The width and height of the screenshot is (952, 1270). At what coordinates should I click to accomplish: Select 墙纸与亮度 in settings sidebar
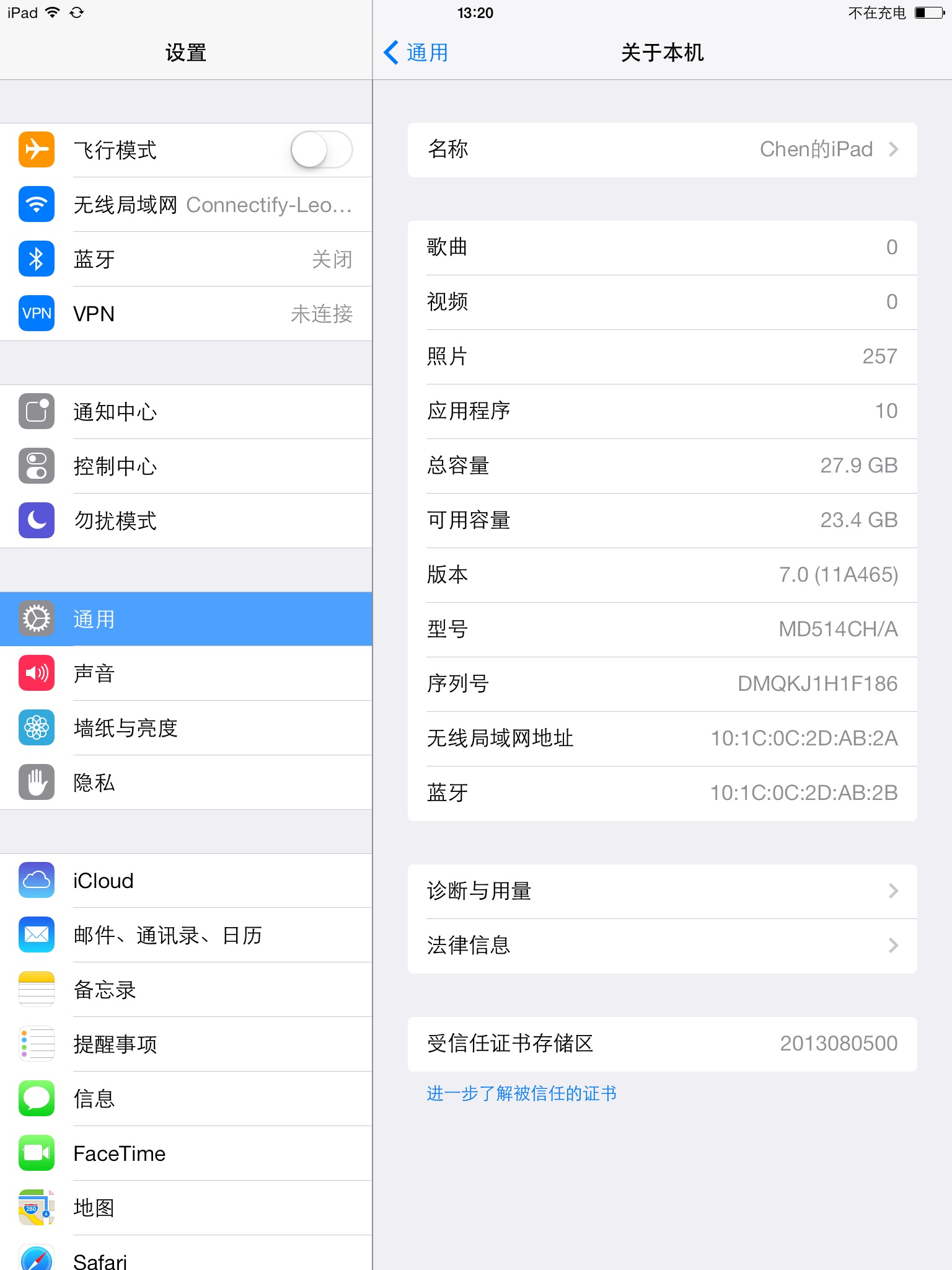point(186,727)
